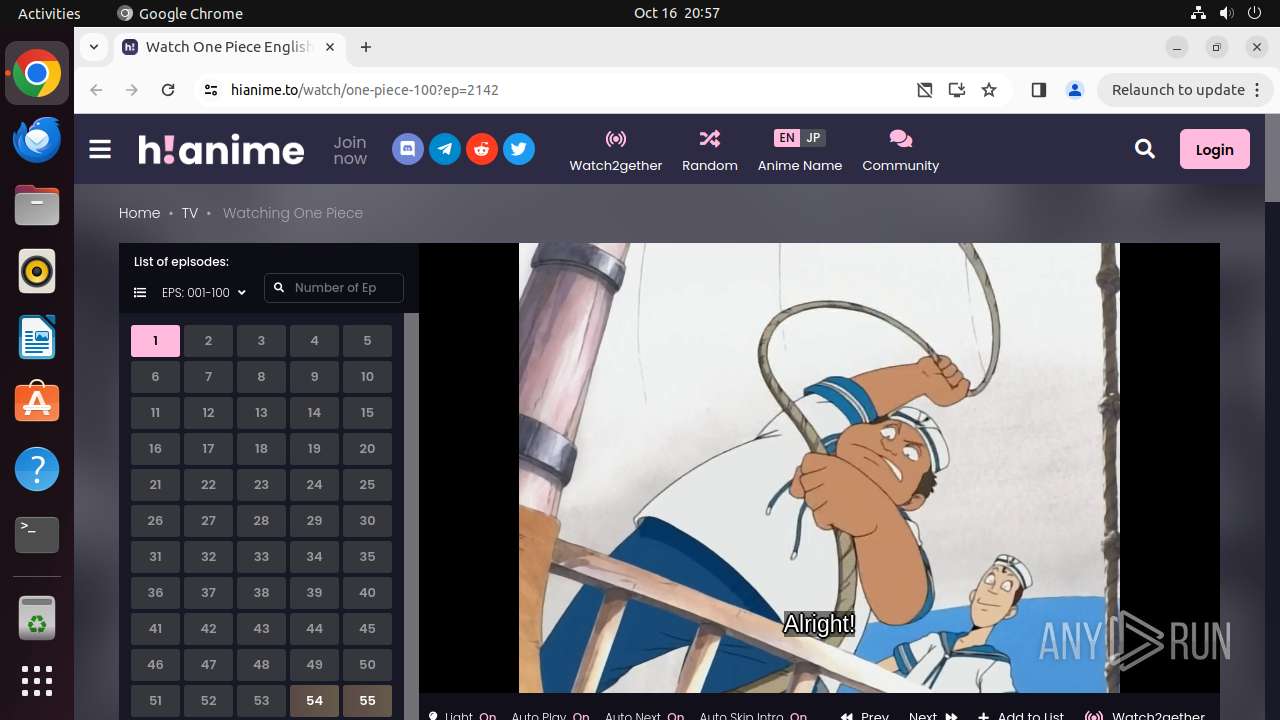1280x720 pixels.
Task: Click the Number of Ep search field
Action: click(x=334, y=288)
